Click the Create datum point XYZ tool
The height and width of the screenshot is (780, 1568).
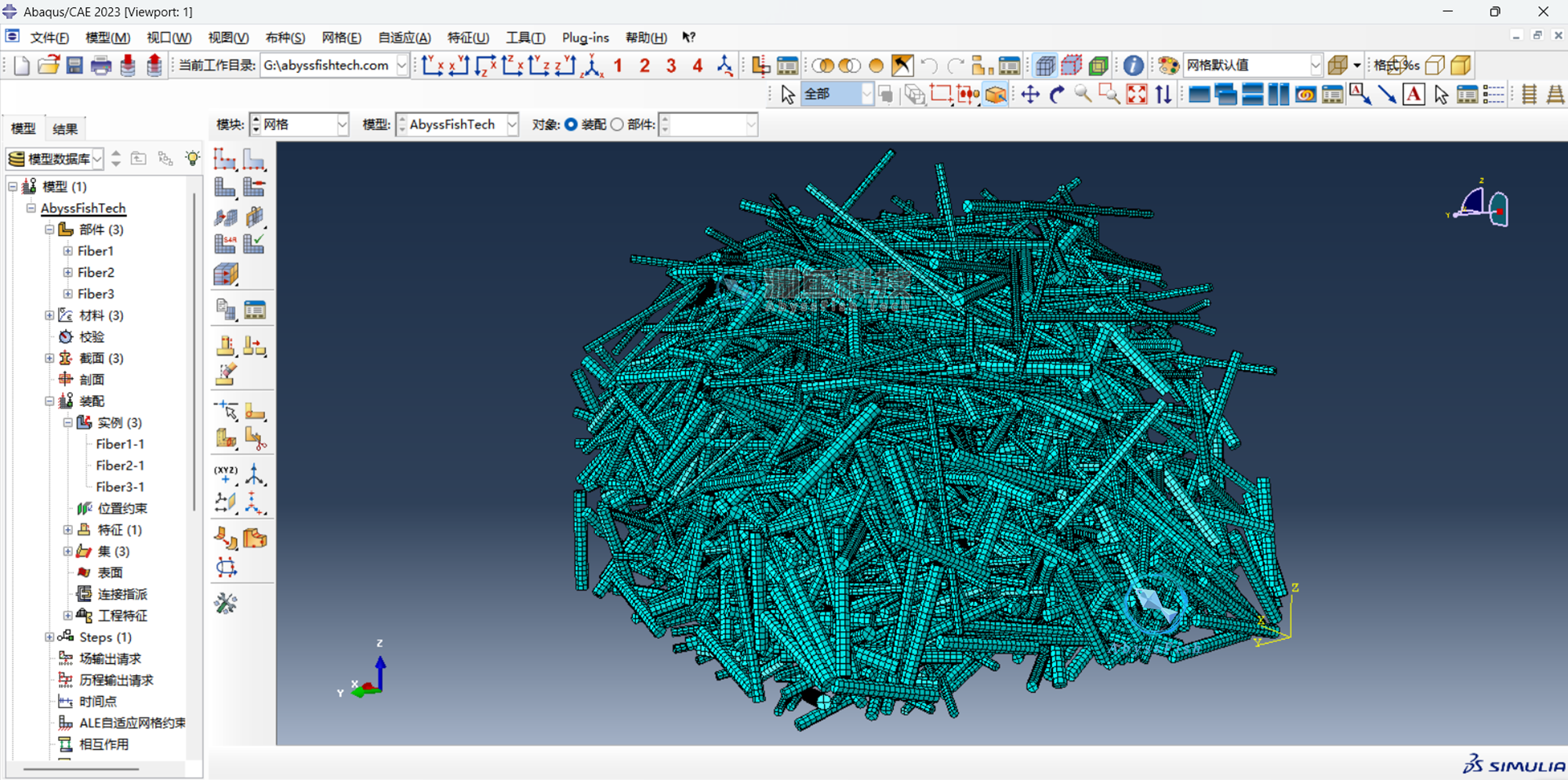click(225, 474)
